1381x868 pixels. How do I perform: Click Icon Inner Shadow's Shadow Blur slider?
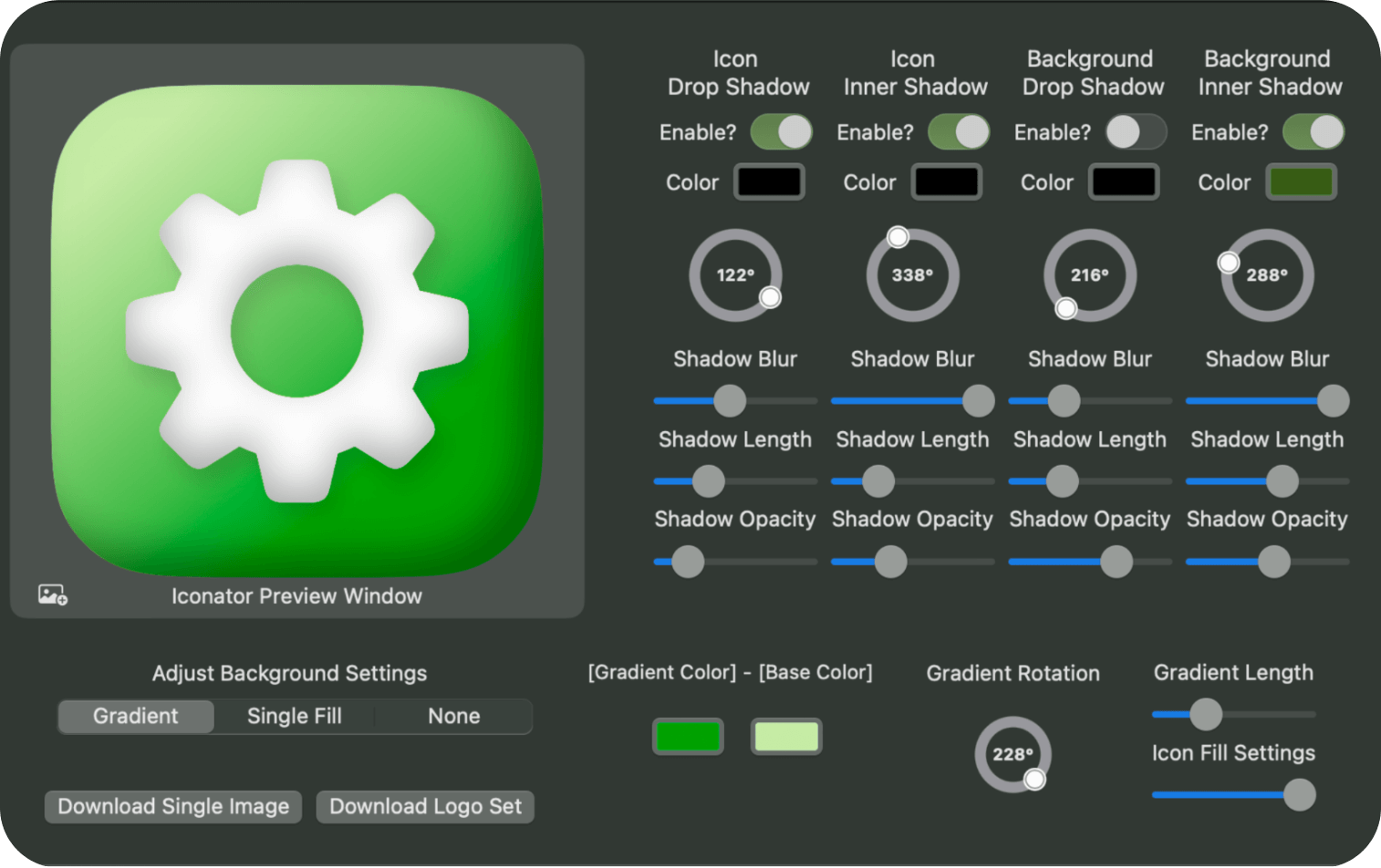(913, 401)
